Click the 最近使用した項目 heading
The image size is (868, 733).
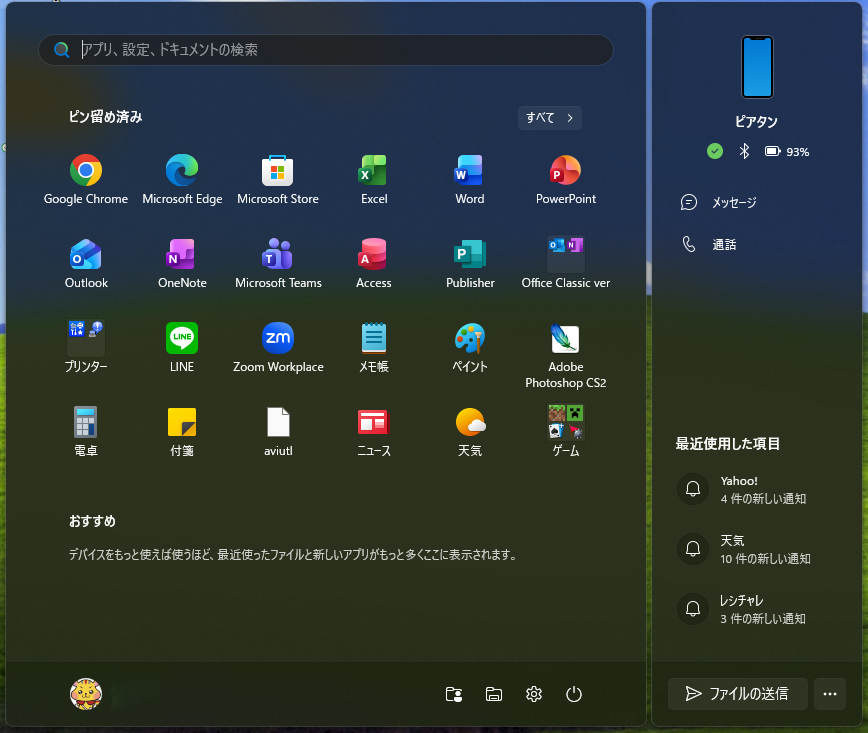[727, 443]
